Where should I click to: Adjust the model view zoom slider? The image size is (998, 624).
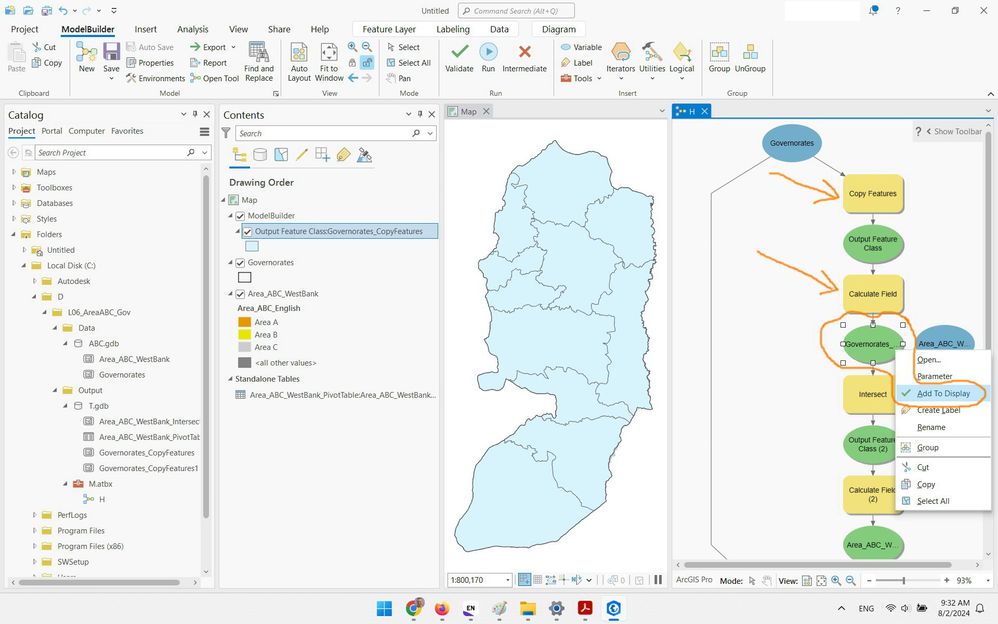pos(904,580)
